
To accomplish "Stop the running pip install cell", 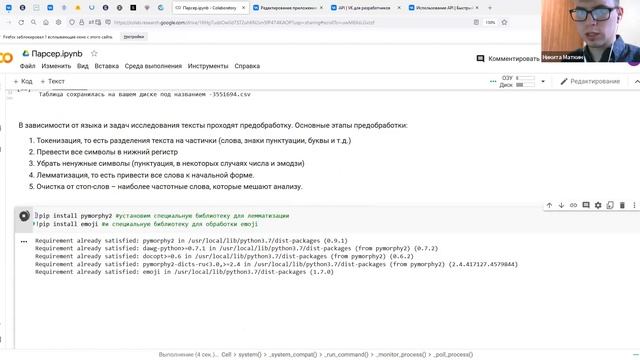I will click(x=24, y=216).
